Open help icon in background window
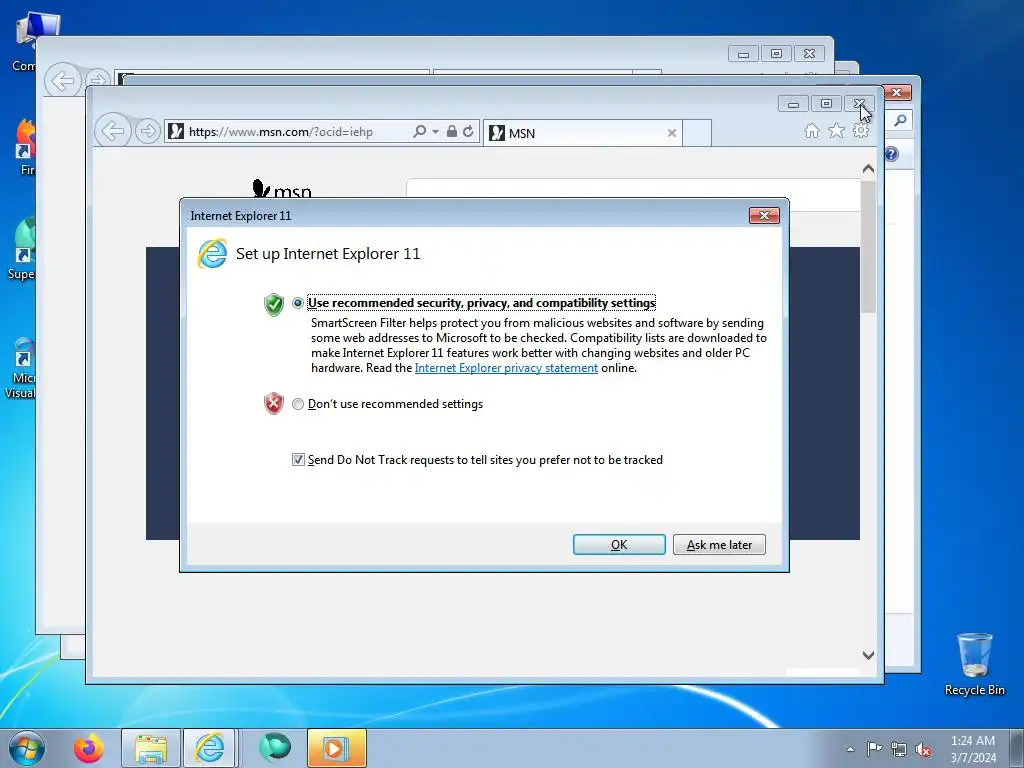This screenshot has height=768, width=1024. (x=891, y=154)
